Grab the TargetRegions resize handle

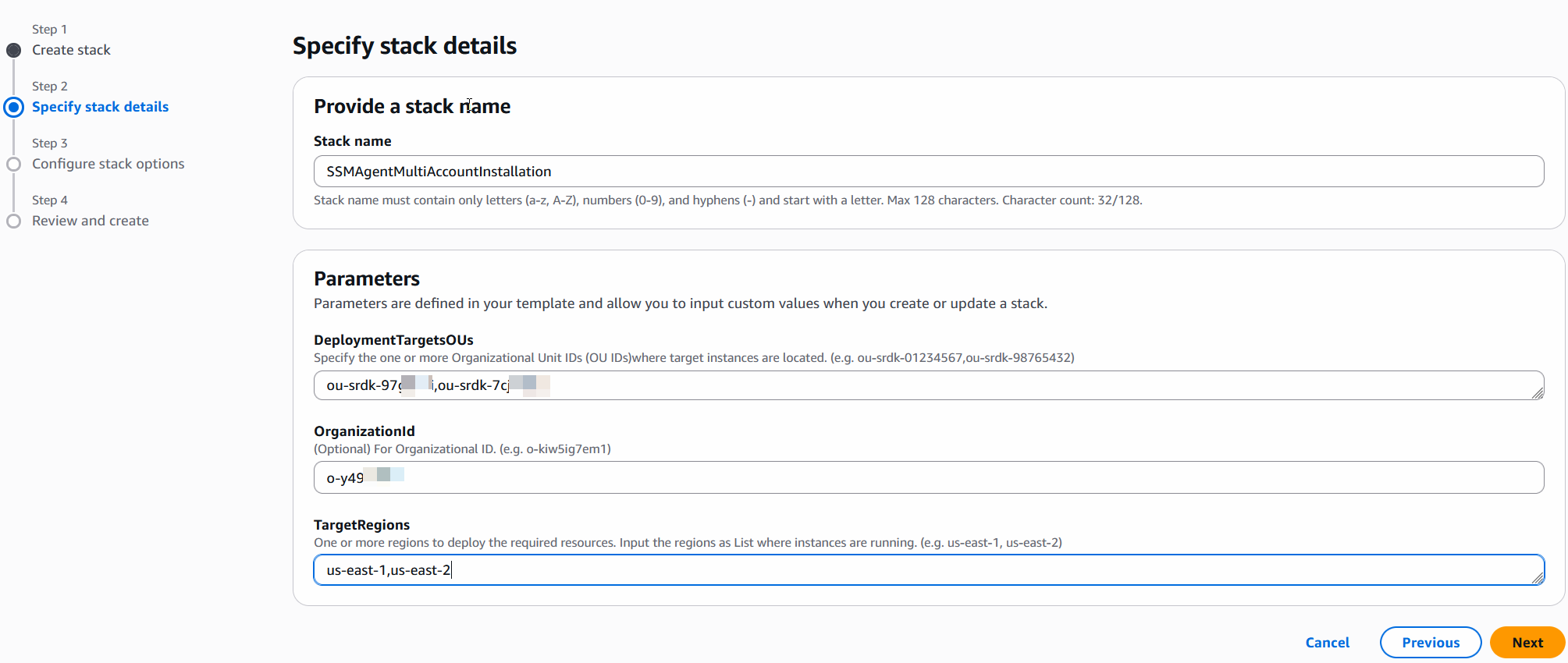pos(1538,578)
